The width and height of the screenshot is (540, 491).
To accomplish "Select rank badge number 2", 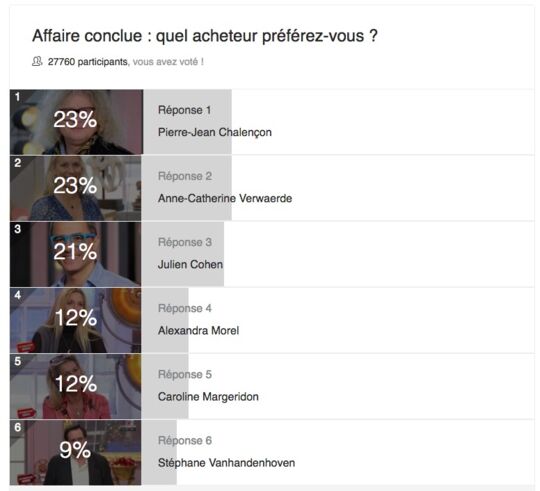I will [x=18, y=163].
